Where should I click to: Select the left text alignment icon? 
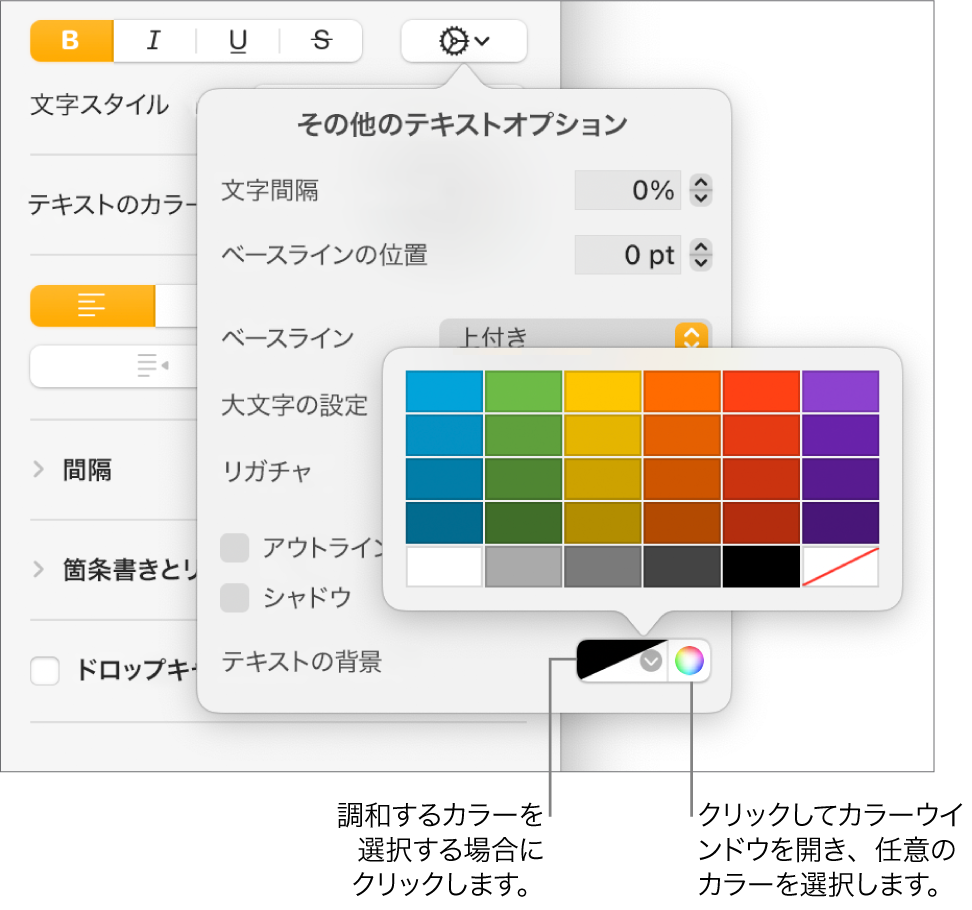point(92,307)
